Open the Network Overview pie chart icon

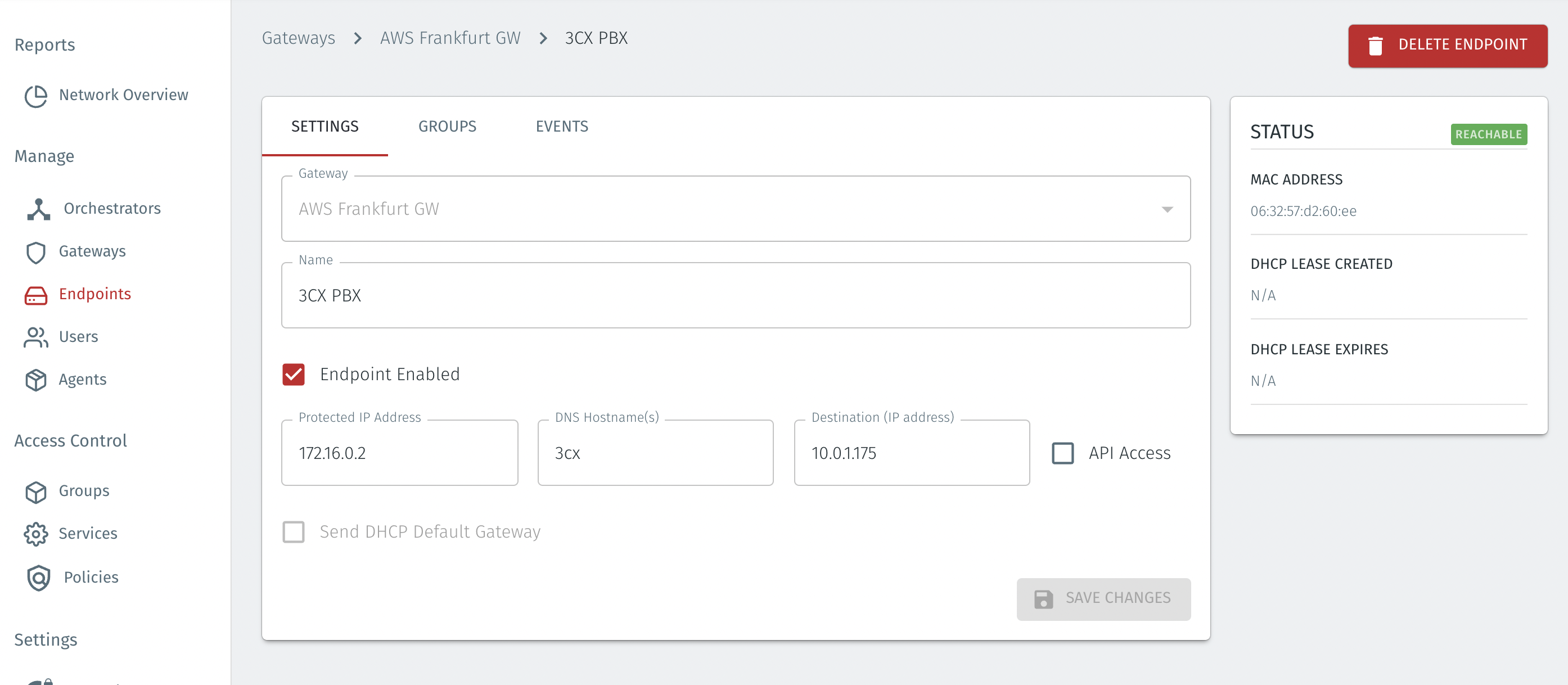coord(36,96)
